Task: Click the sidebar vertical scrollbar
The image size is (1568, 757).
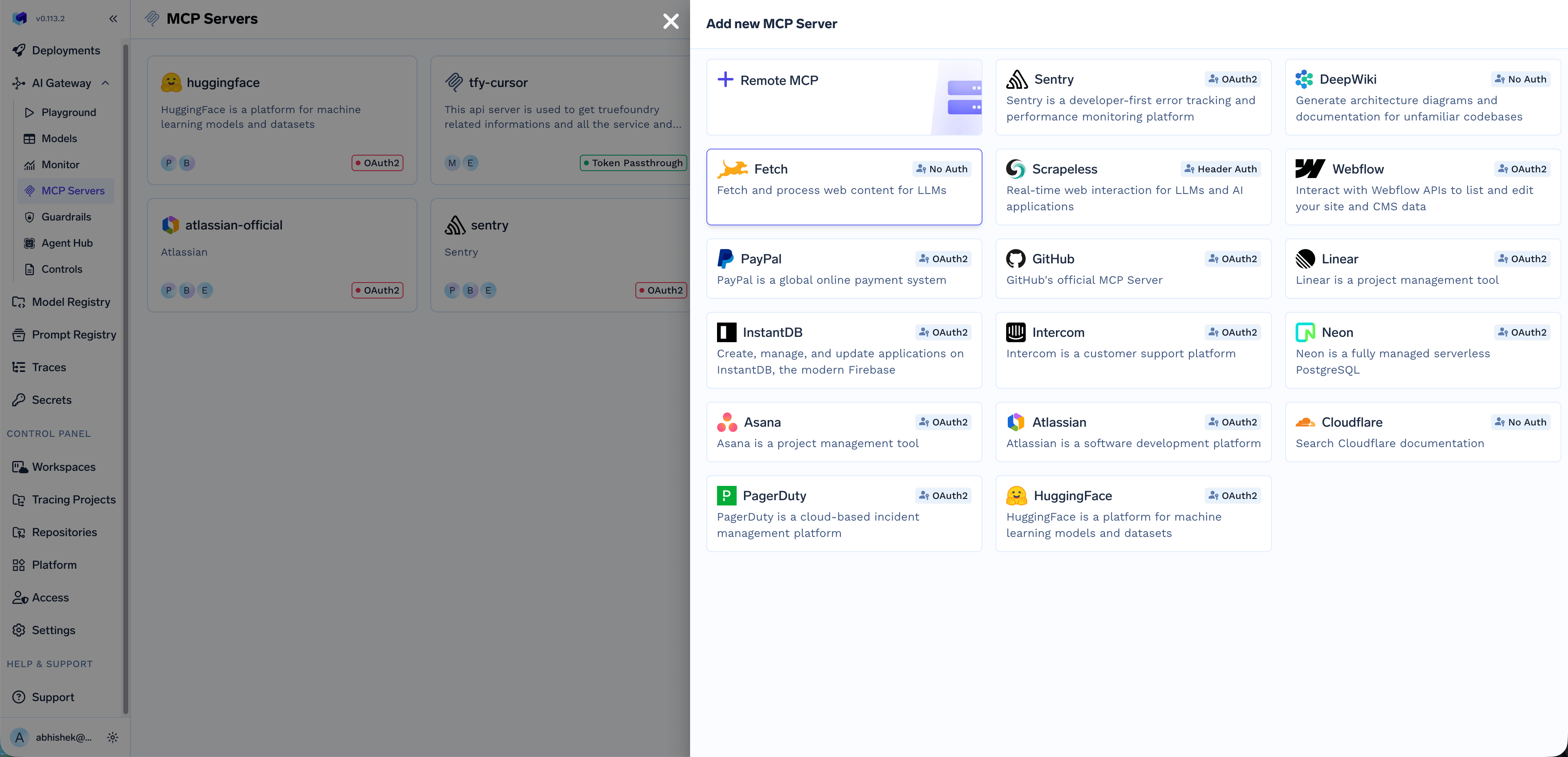Action: coord(125,377)
